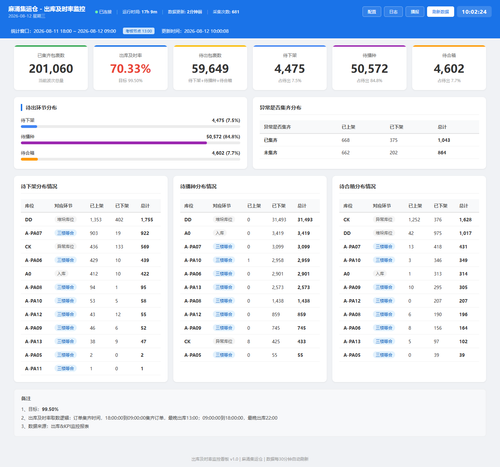This screenshot has width=500, height=467.
Task: Click the DO row with total 1,017
Action: (x=409, y=233)
